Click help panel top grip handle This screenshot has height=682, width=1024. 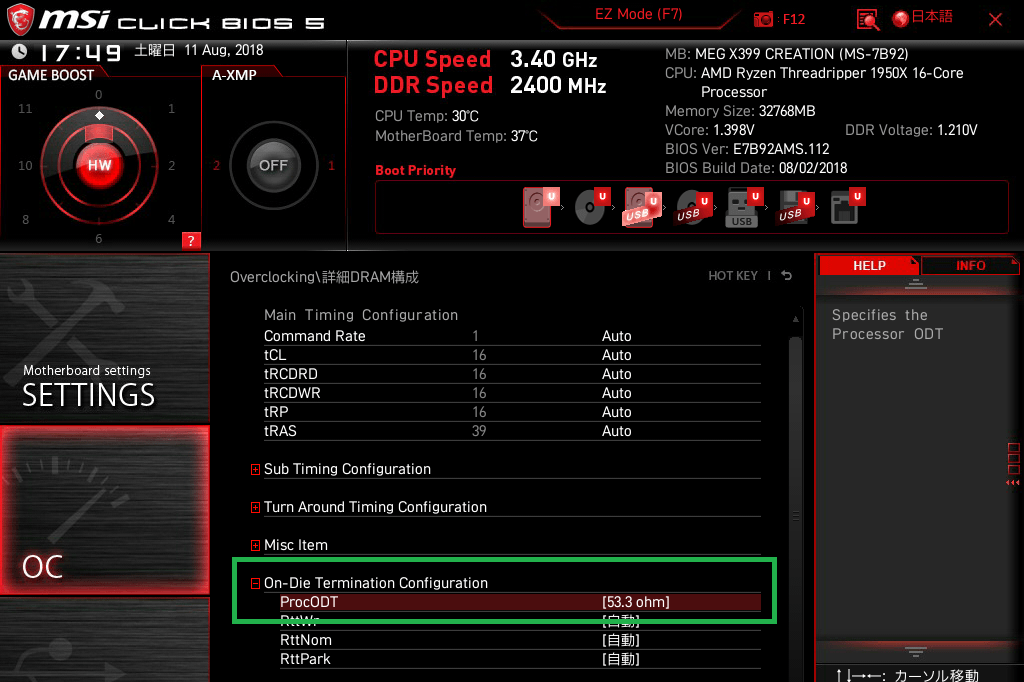(x=916, y=284)
